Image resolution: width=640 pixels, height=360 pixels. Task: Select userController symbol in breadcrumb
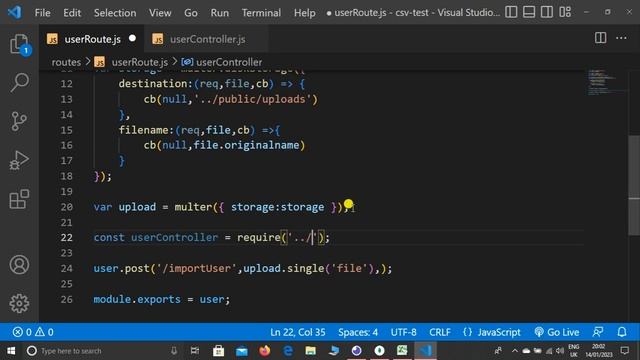(x=229, y=62)
